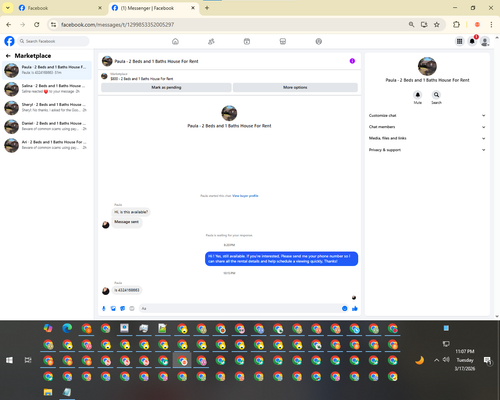Expand Media, files and links section

(427, 138)
